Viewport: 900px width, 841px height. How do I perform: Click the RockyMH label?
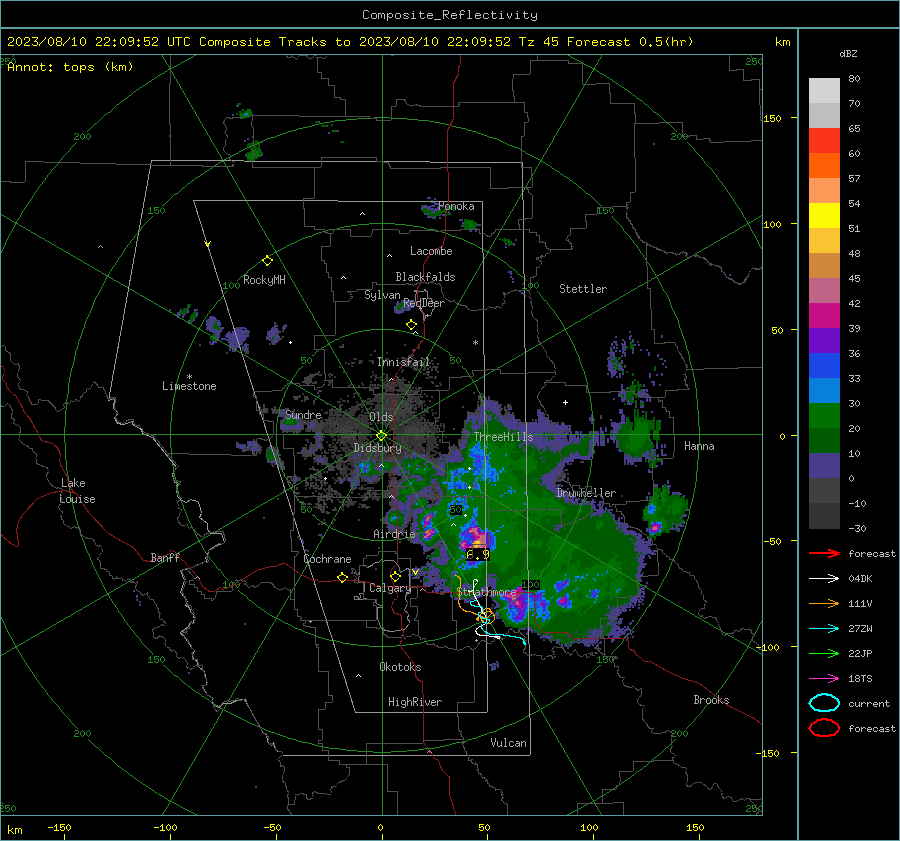coord(264,280)
